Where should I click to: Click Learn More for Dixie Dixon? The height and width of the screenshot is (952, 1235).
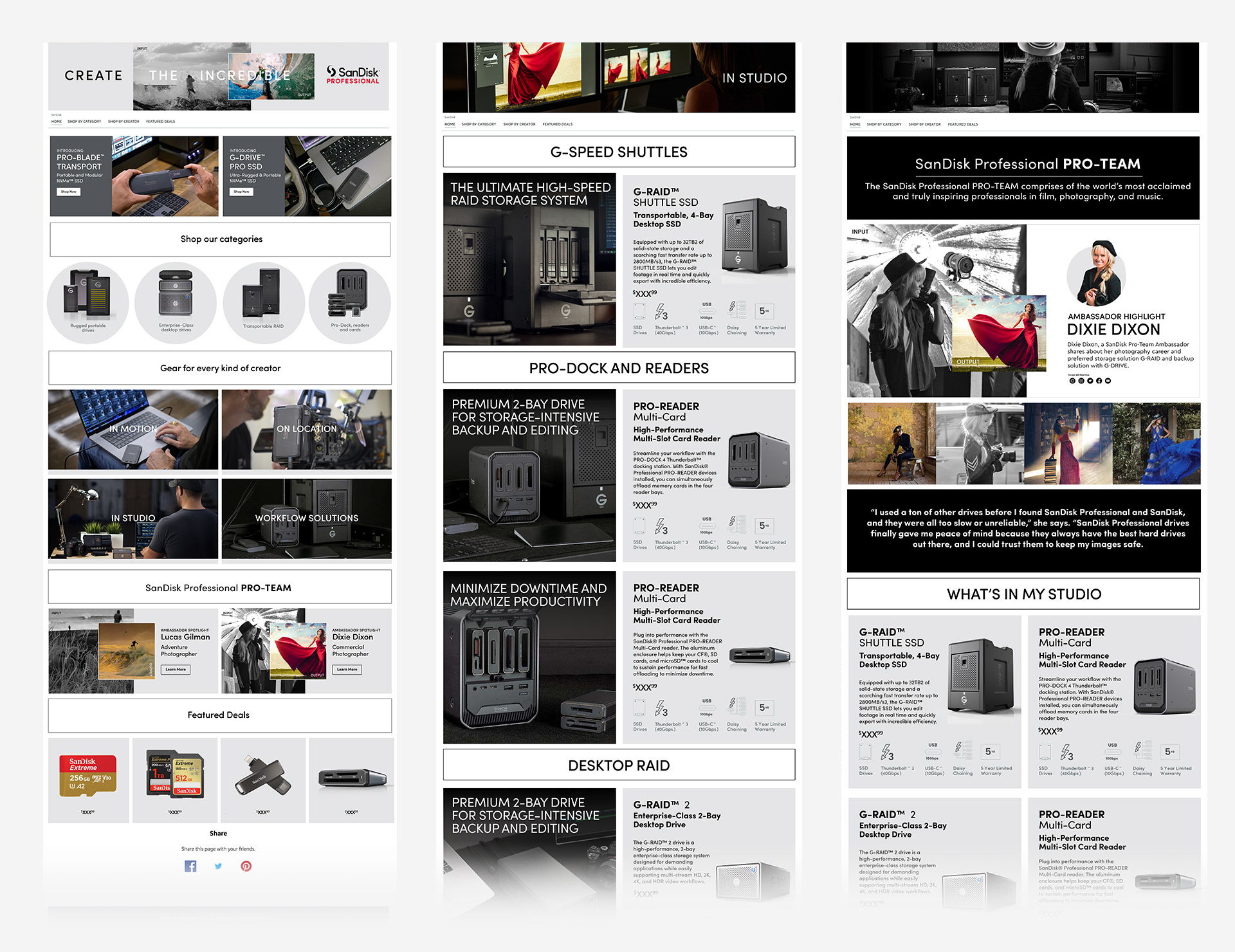(347, 670)
